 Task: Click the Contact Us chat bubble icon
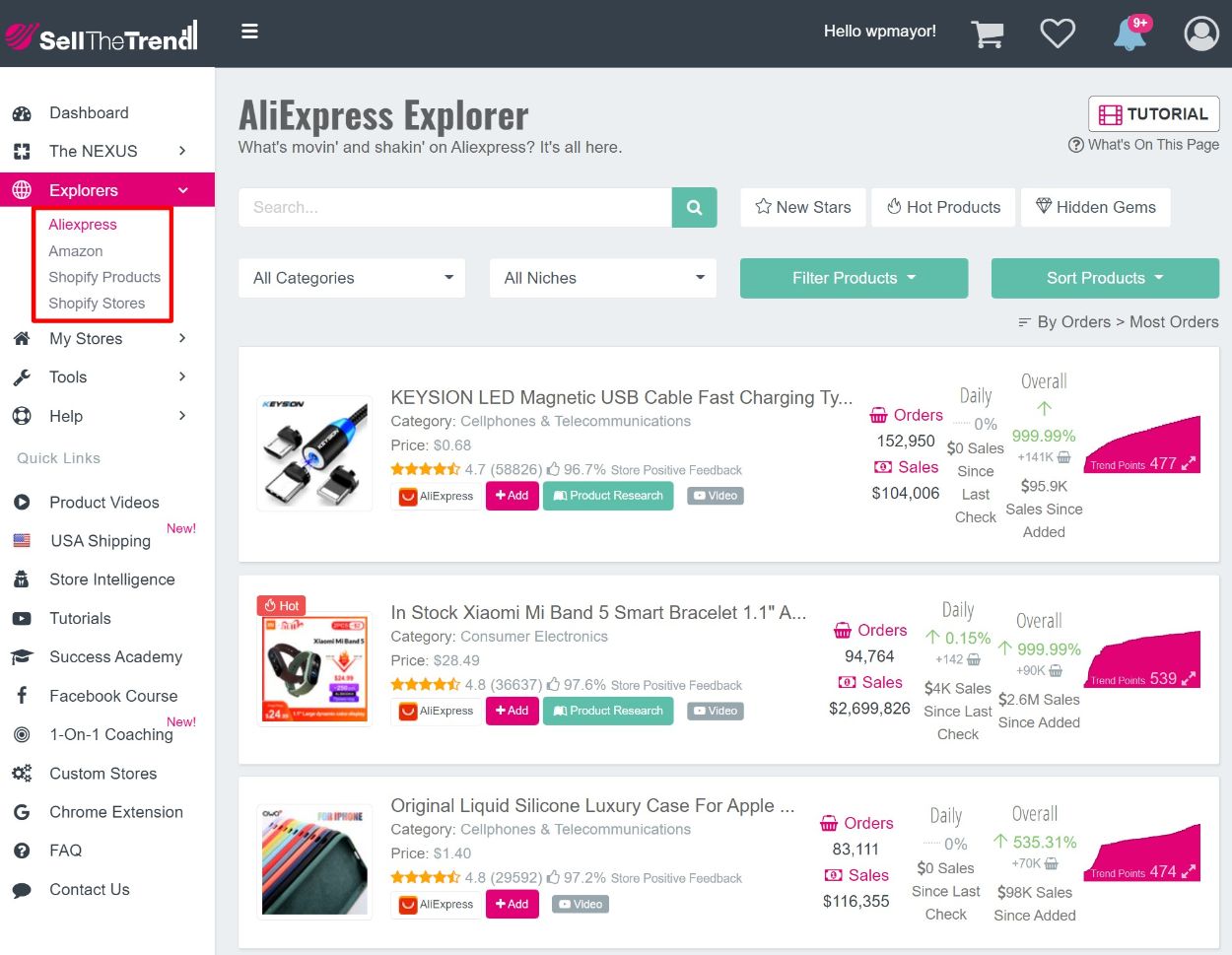[22, 890]
